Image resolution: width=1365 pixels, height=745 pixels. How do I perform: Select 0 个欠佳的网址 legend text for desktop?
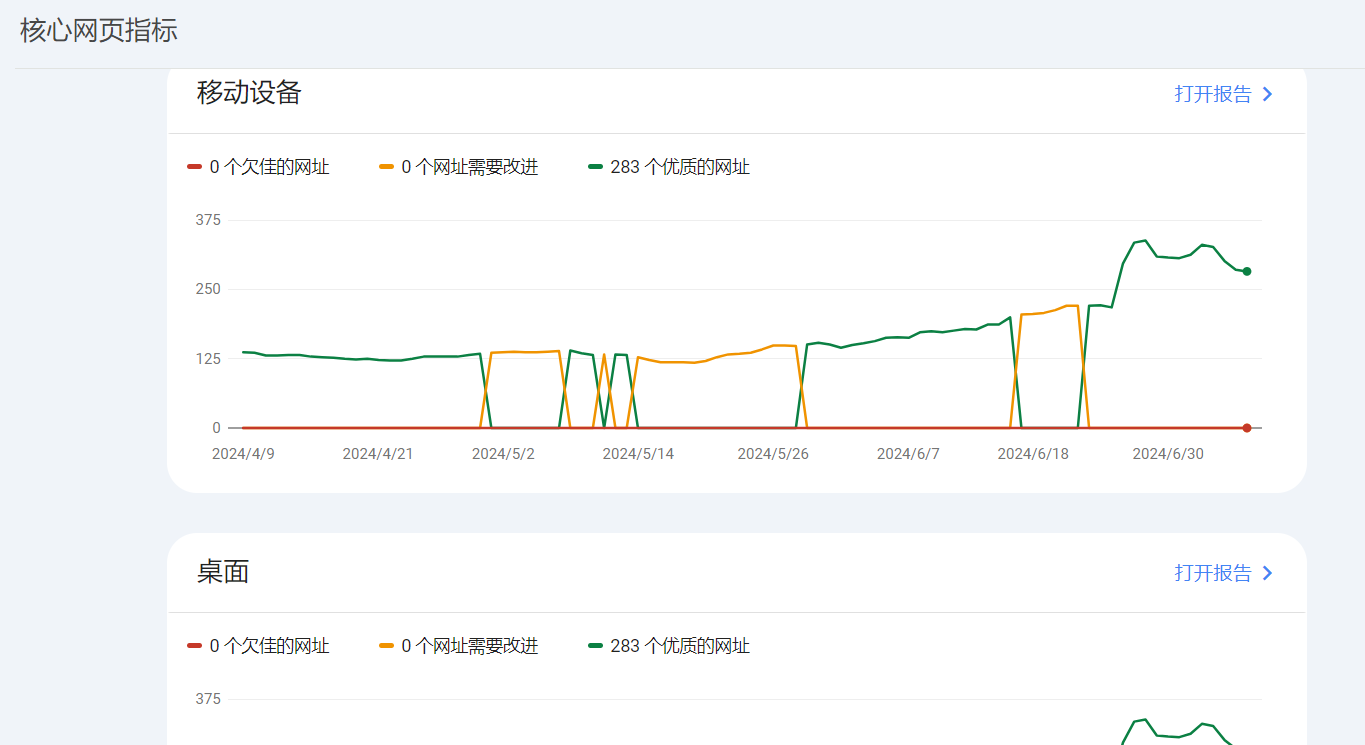pos(269,646)
